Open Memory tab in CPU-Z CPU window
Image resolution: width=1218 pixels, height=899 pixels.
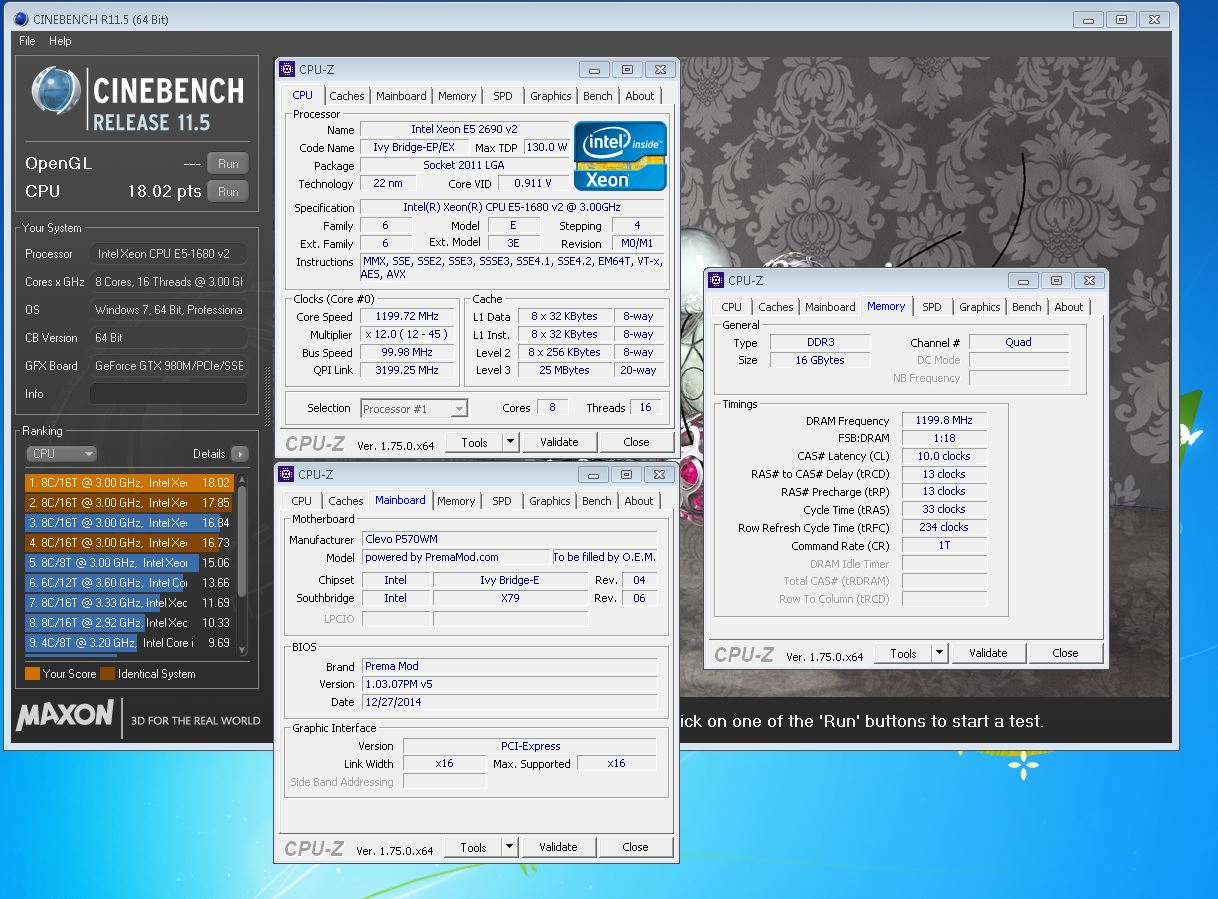point(457,96)
